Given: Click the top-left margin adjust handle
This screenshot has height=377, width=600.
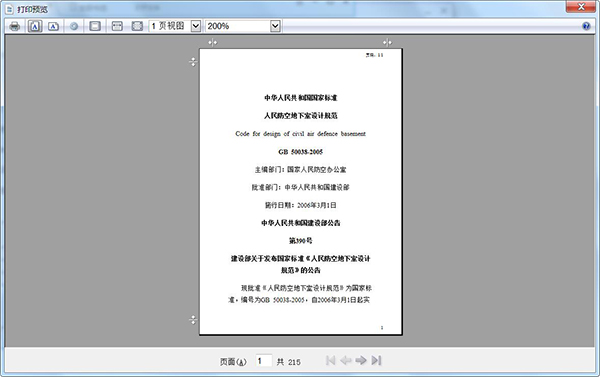Looking at the screenshot, I should 213,42.
